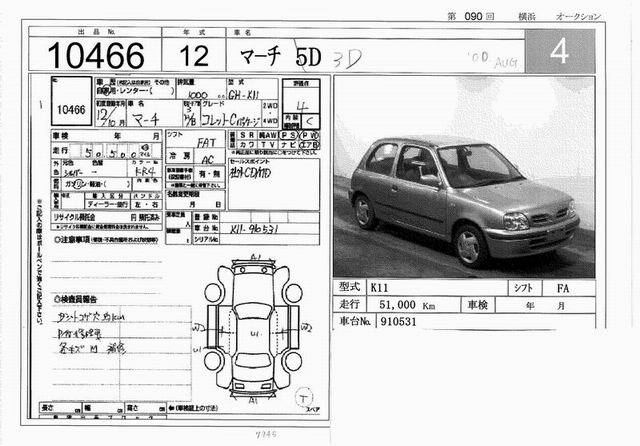Click the vehicle damage diagram
Image resolution: width=640 pixels, height=446 pixels.
click(x=253, y=330)
